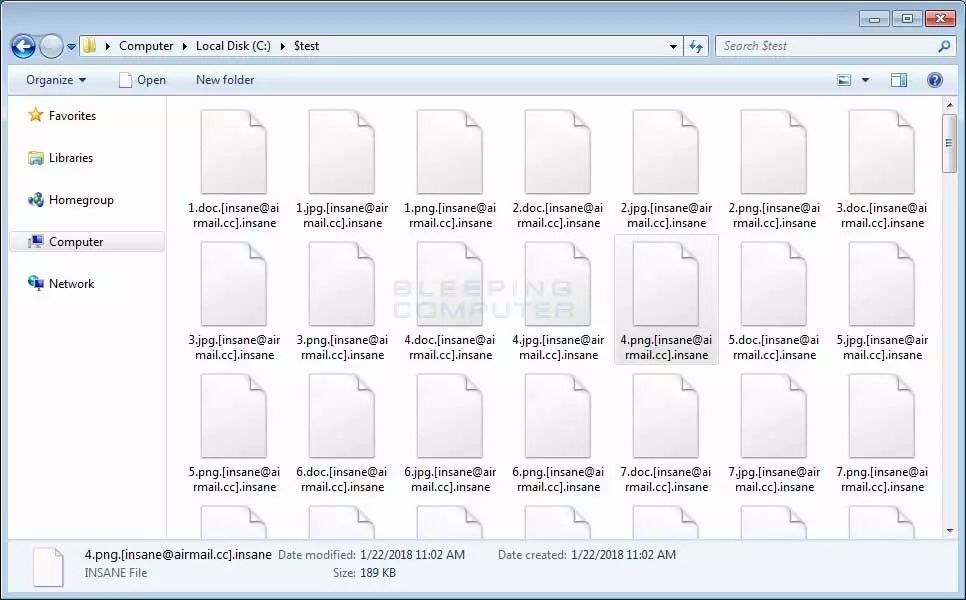The image size is (966, 600).
Task: Click Size 189 KB in details pane
Action: [364, 573]
